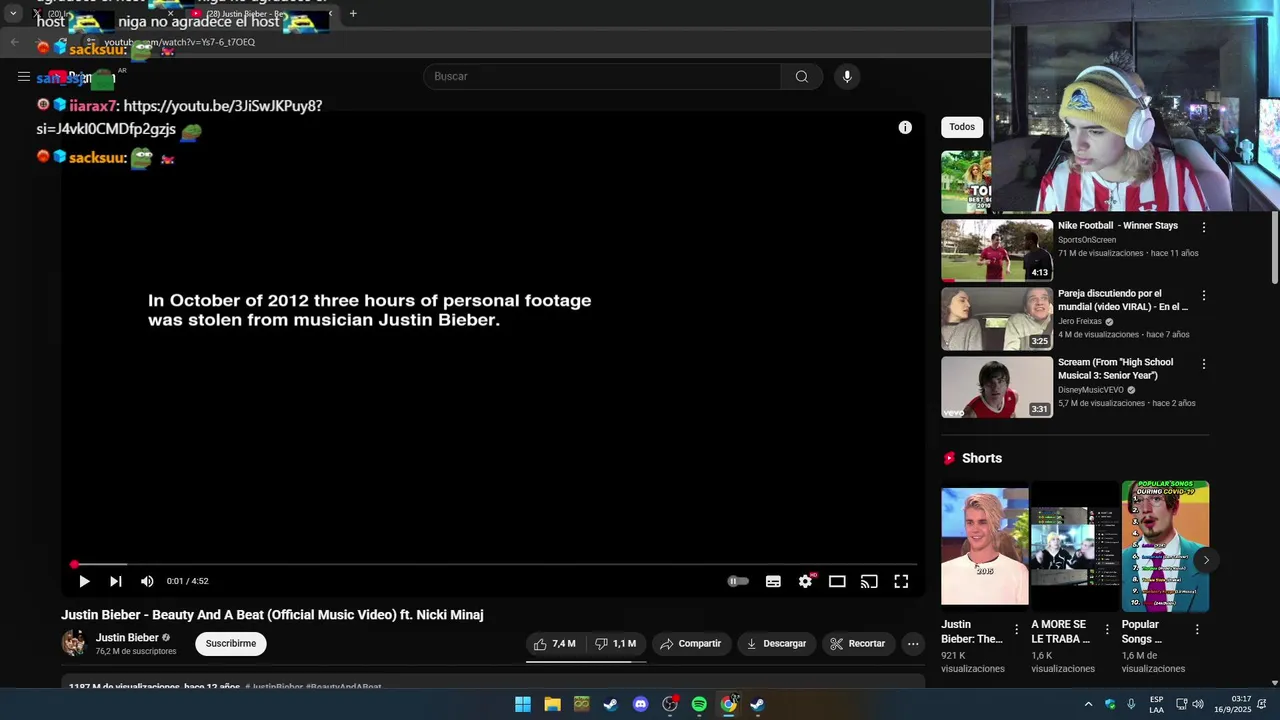1280x720 pixels.
Task: Open Discord from the taskbar
Action: [641, 705]
